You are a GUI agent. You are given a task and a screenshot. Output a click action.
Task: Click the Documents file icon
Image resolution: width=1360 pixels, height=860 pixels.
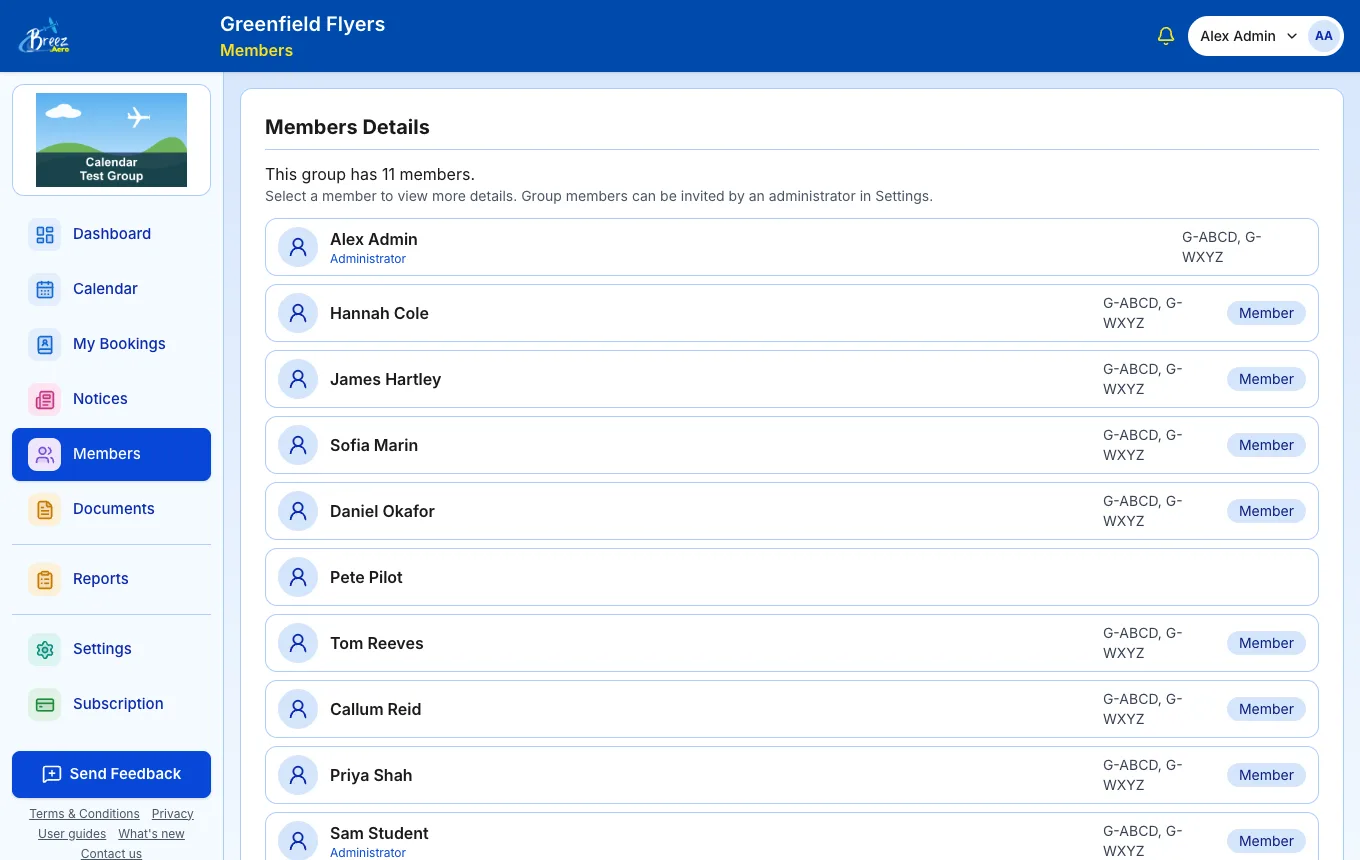[x=45, y=509]
